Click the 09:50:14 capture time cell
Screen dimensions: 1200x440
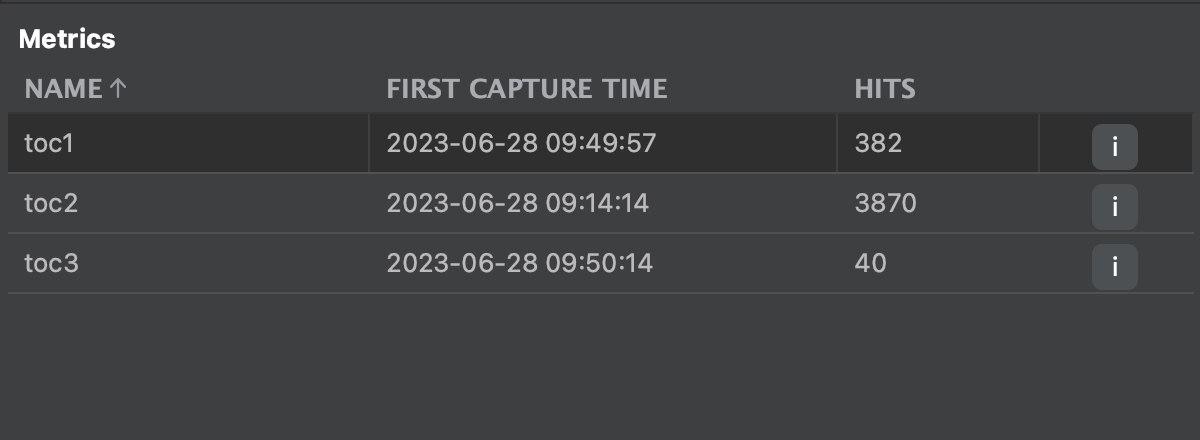coord(519,264)
